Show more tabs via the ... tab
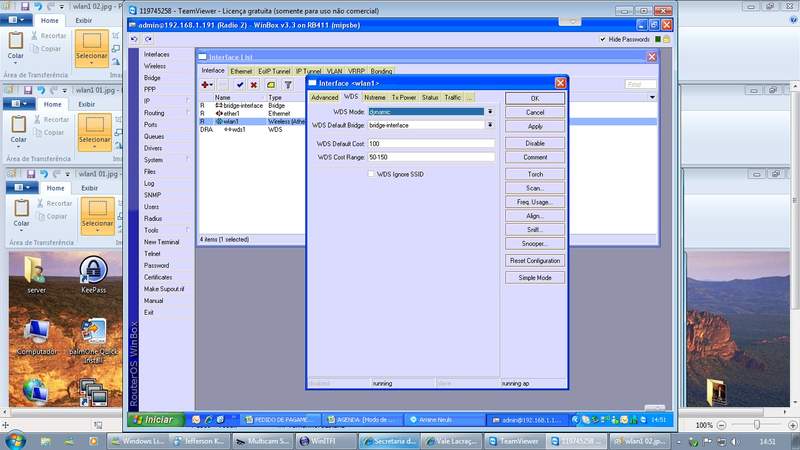The height and width of the screenshot is (450, 800). (469, 97)
